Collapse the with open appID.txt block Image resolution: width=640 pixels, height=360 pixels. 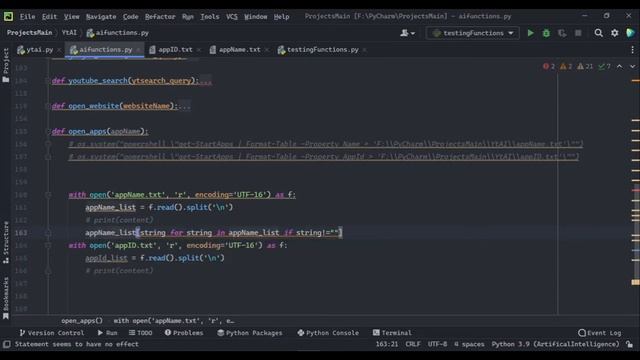point(48,245)
